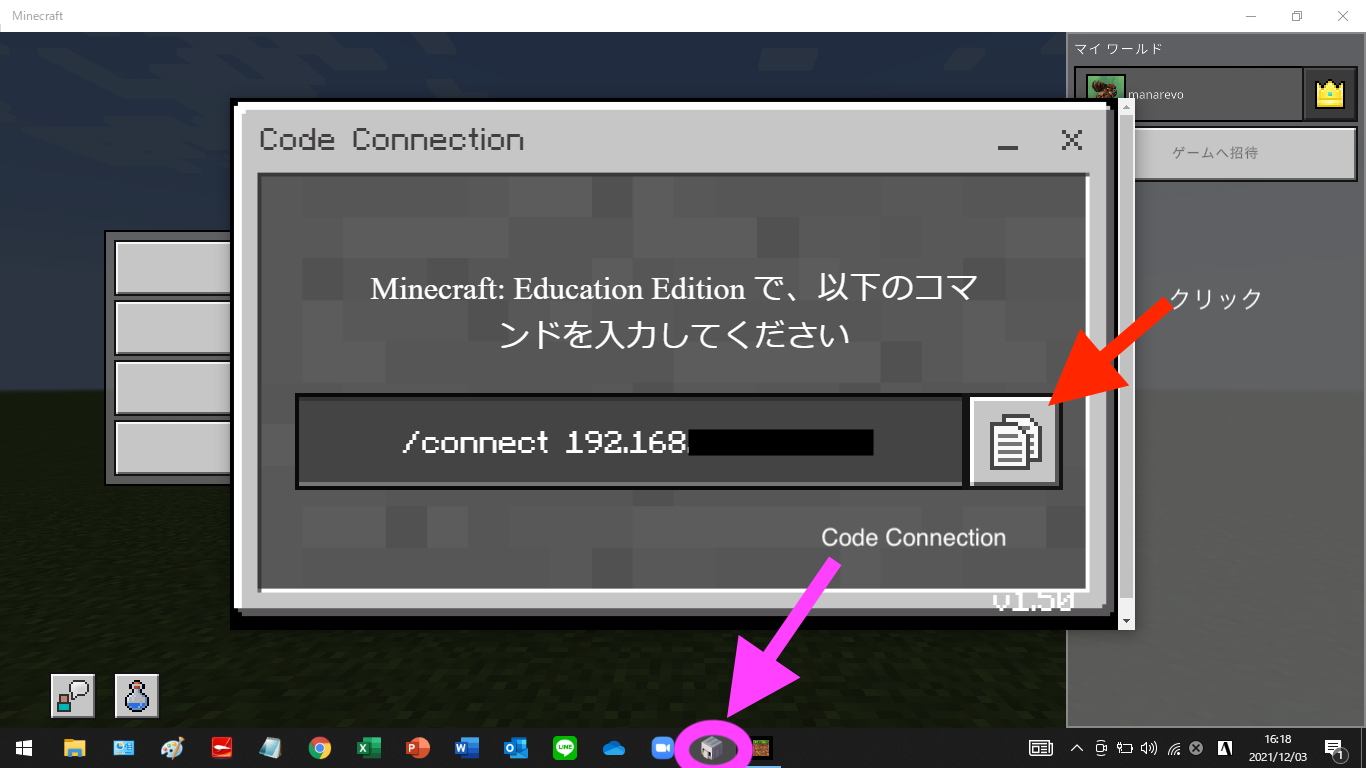Open Excel from the taskbar
This screenshot has width=1366, height=768.
pyautogui.click(x=369, y=747)
